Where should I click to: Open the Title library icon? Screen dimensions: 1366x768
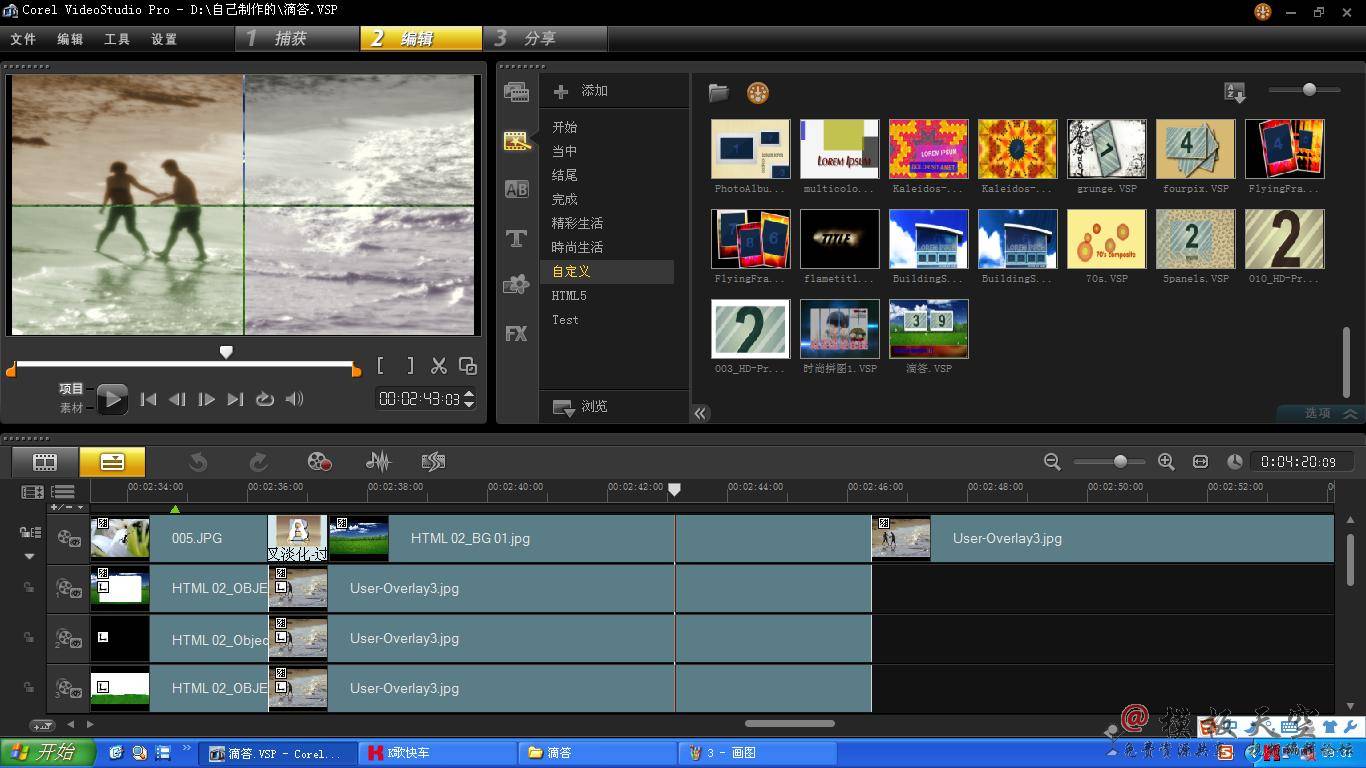[516, 238]
